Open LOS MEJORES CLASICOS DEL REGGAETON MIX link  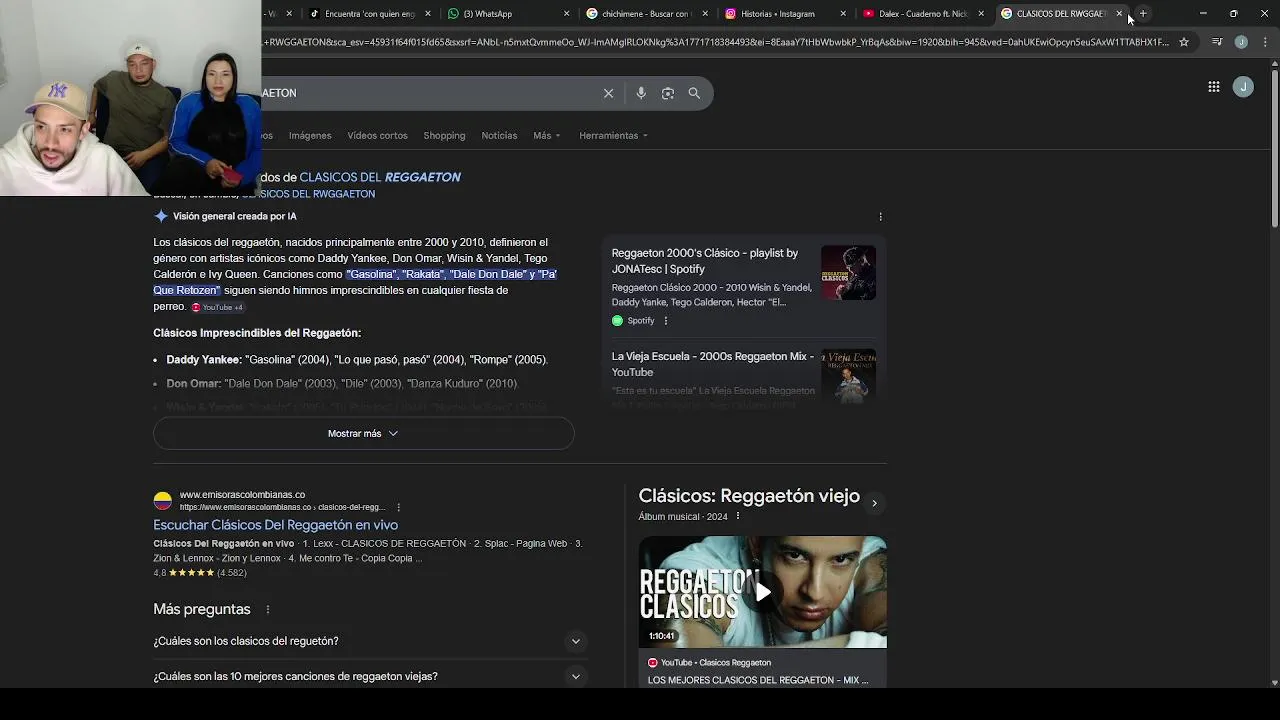pos(757,680)
